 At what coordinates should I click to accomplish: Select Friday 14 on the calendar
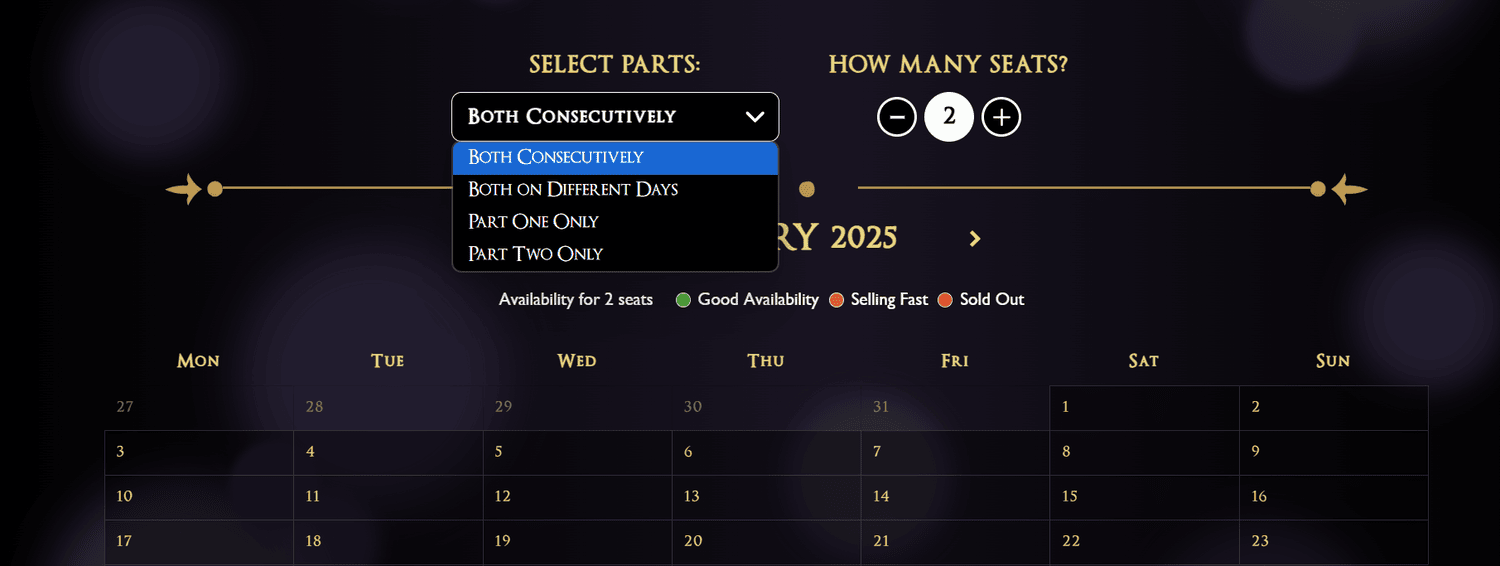(955, 498)
